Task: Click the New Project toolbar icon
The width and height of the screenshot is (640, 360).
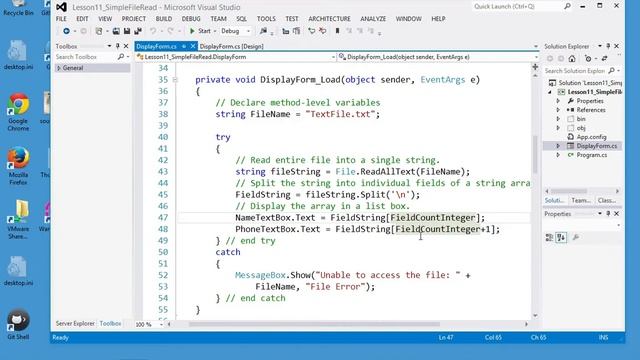Action: (x=99, y=31)
